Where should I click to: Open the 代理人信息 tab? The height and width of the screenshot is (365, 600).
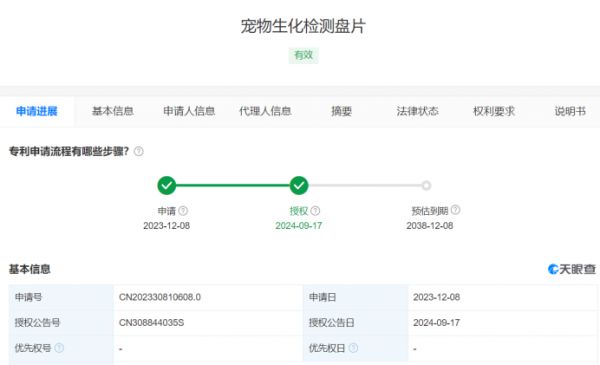tap(265, 111)
